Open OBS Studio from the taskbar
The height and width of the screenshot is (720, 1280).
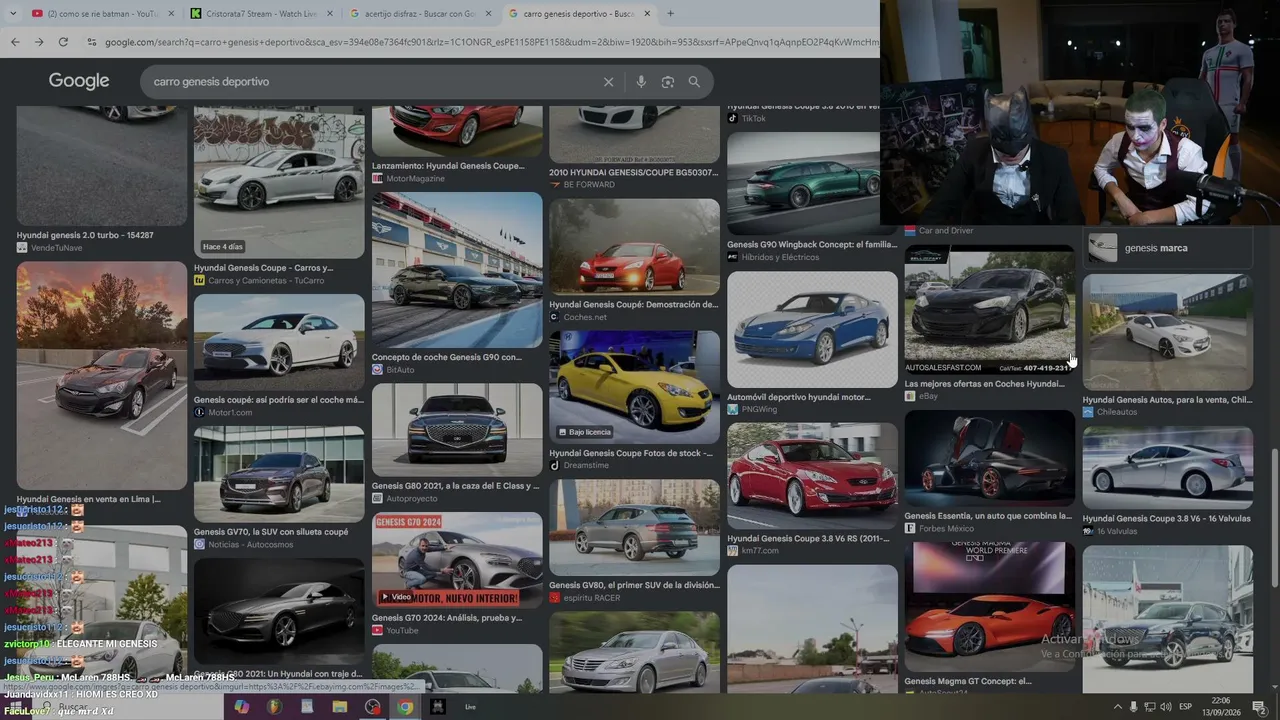[x=373, y=707]
